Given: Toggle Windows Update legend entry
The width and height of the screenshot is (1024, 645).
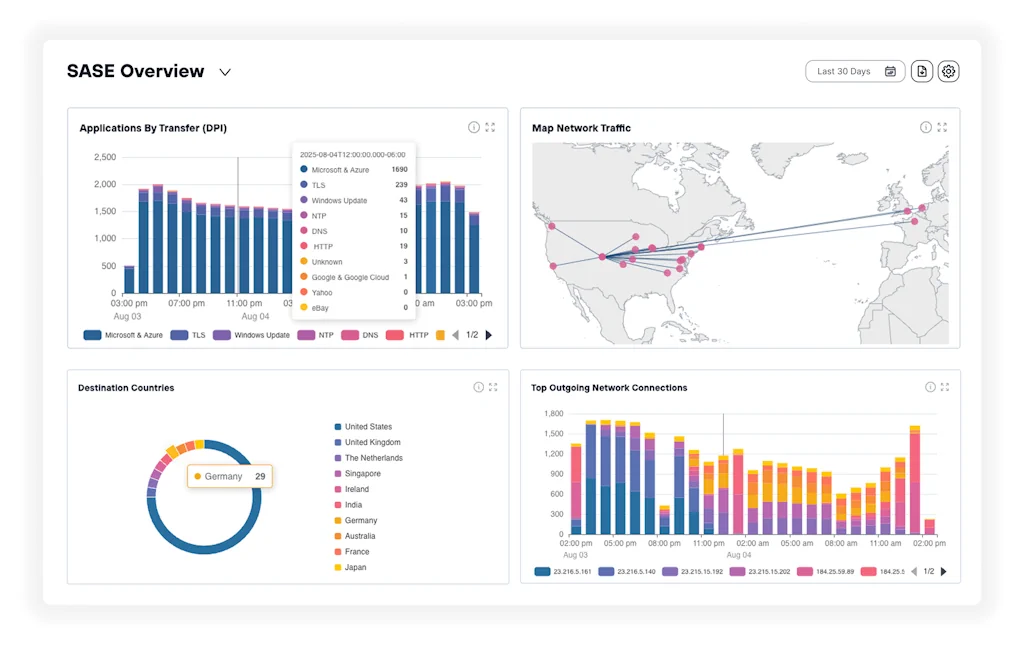Looking at the screenshot, I should coord(251,335).
